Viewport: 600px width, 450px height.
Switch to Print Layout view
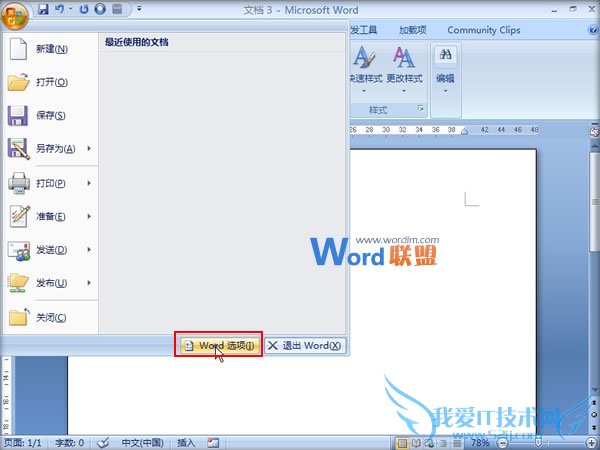[x=402, y=443]
